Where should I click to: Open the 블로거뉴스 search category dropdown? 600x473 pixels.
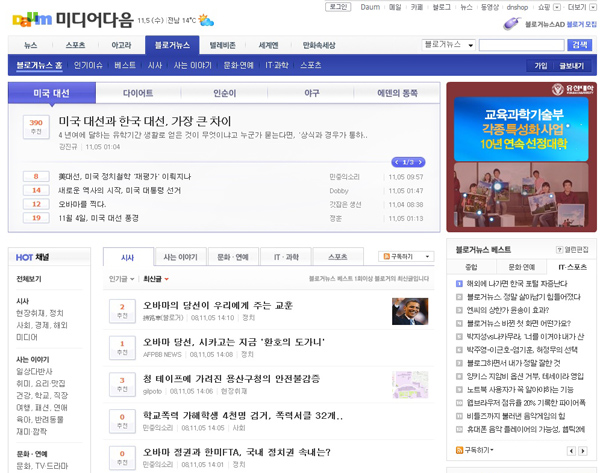pos(449,45)
